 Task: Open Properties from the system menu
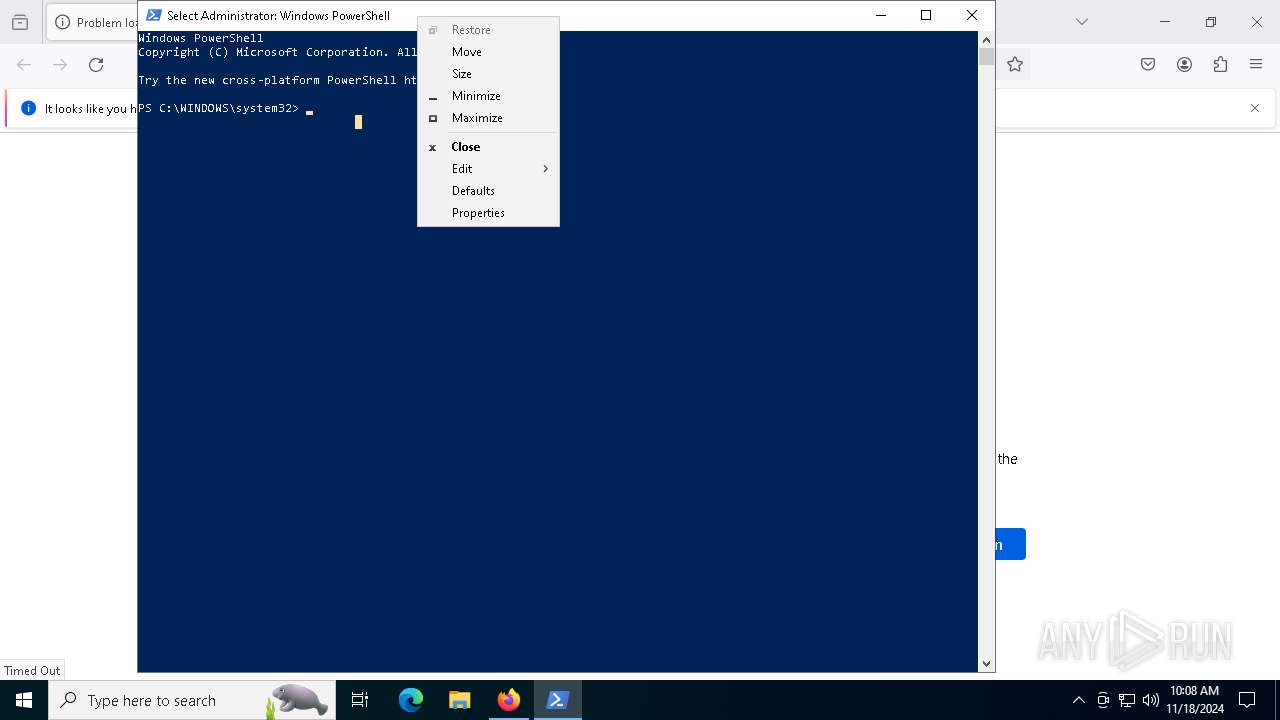[x=488, y=213]
